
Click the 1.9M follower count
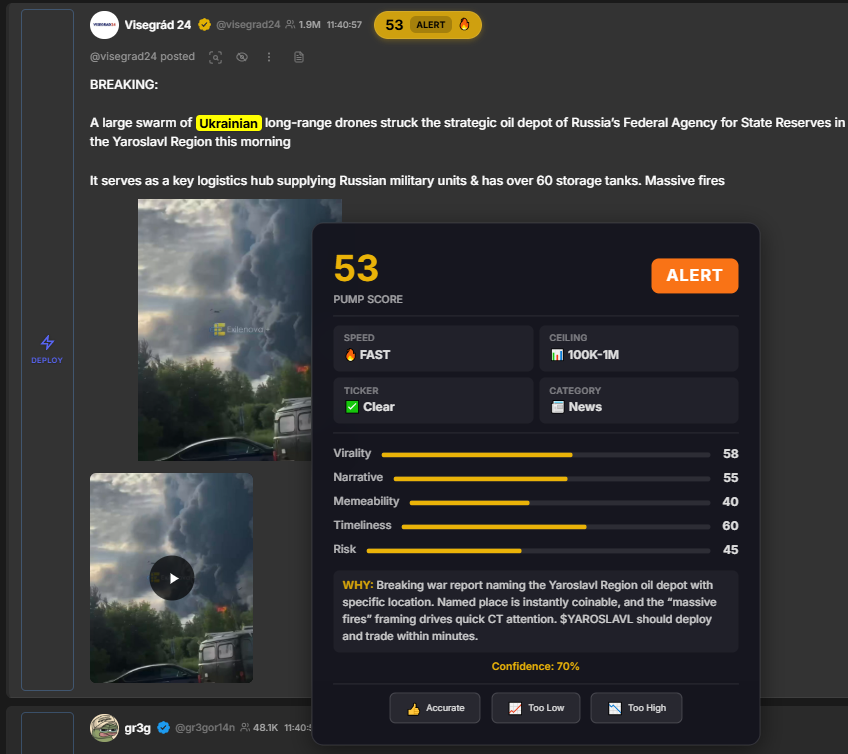309,25
